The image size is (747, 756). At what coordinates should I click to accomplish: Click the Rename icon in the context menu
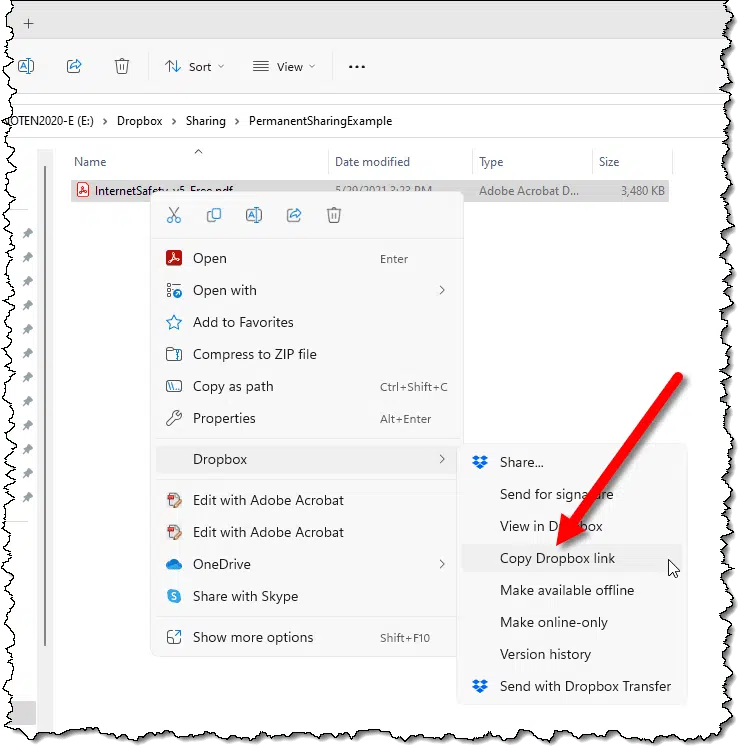tap(254, 215)
